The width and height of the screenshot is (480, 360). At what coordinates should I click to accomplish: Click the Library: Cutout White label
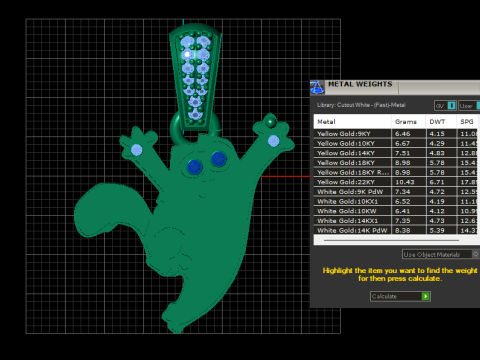361,105
